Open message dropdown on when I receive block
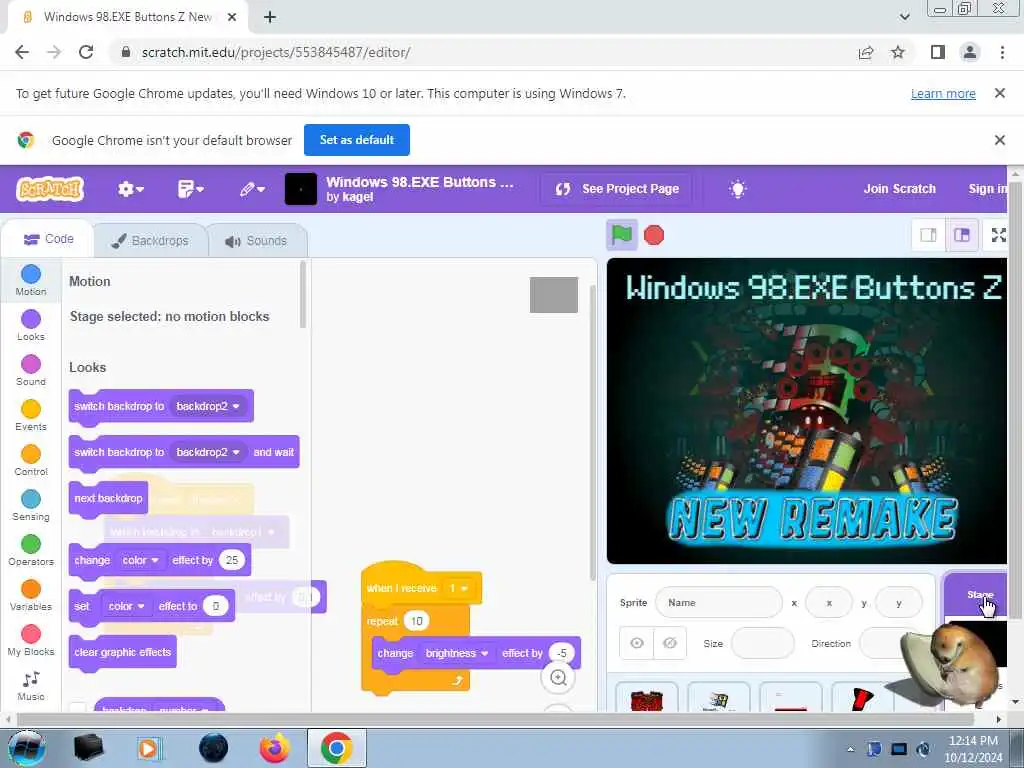The height and width of the screenshot is (768, 1024). click(x=458, y=588)
